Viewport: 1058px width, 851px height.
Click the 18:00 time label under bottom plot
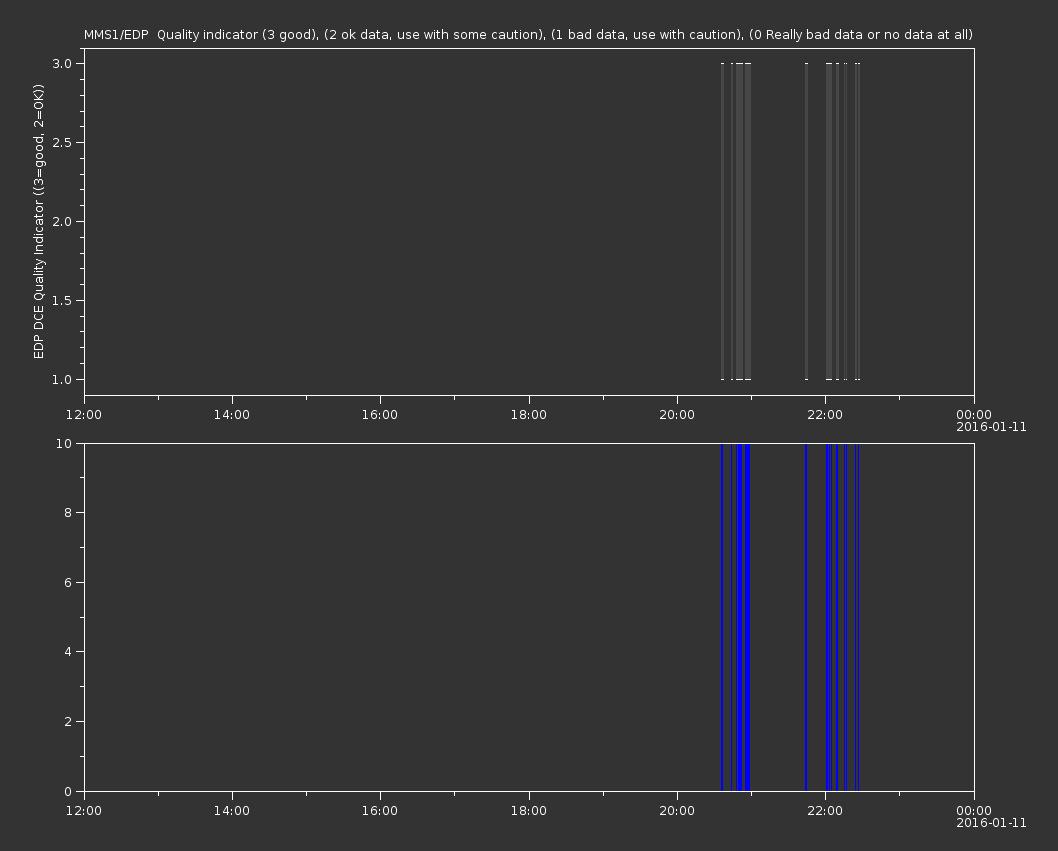pos(528,811)
